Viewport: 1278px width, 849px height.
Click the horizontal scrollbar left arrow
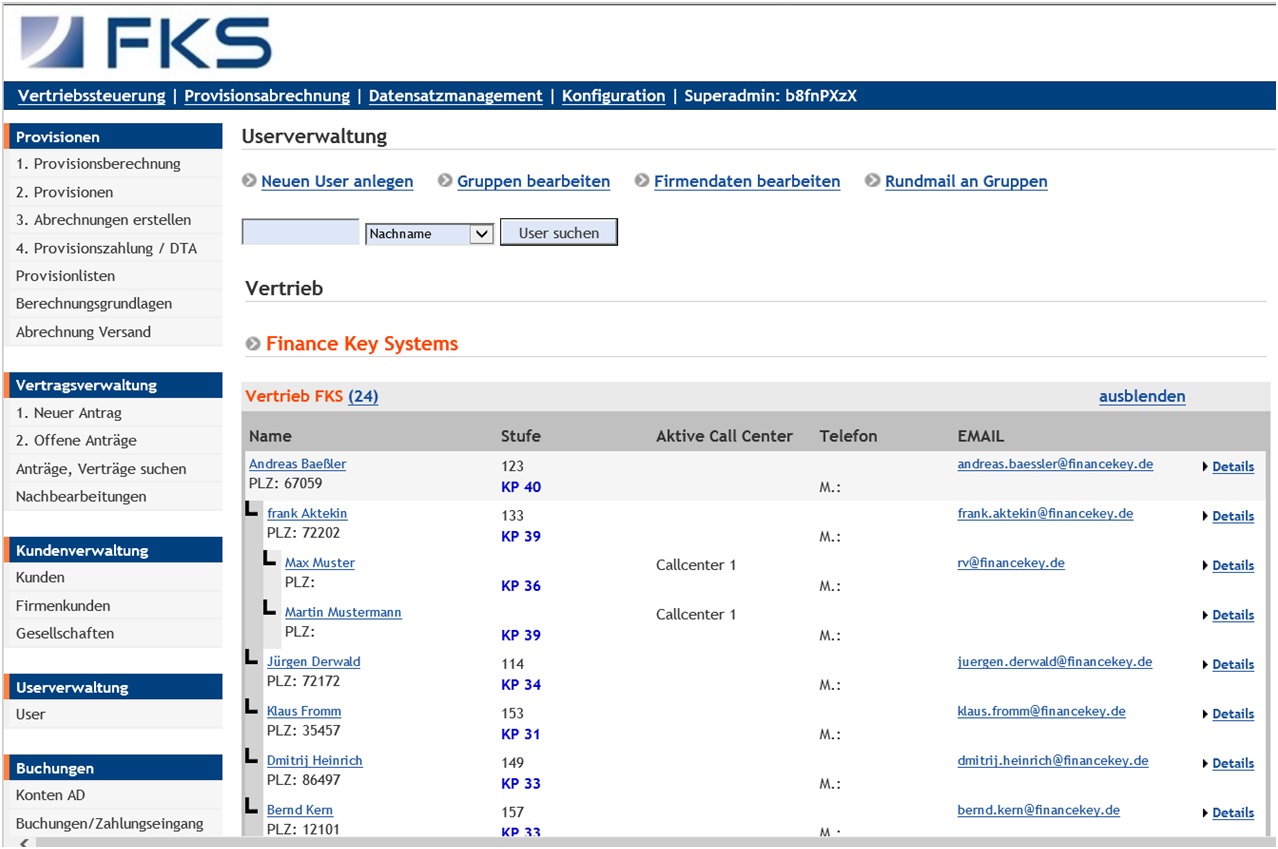(x=23, y=842)
